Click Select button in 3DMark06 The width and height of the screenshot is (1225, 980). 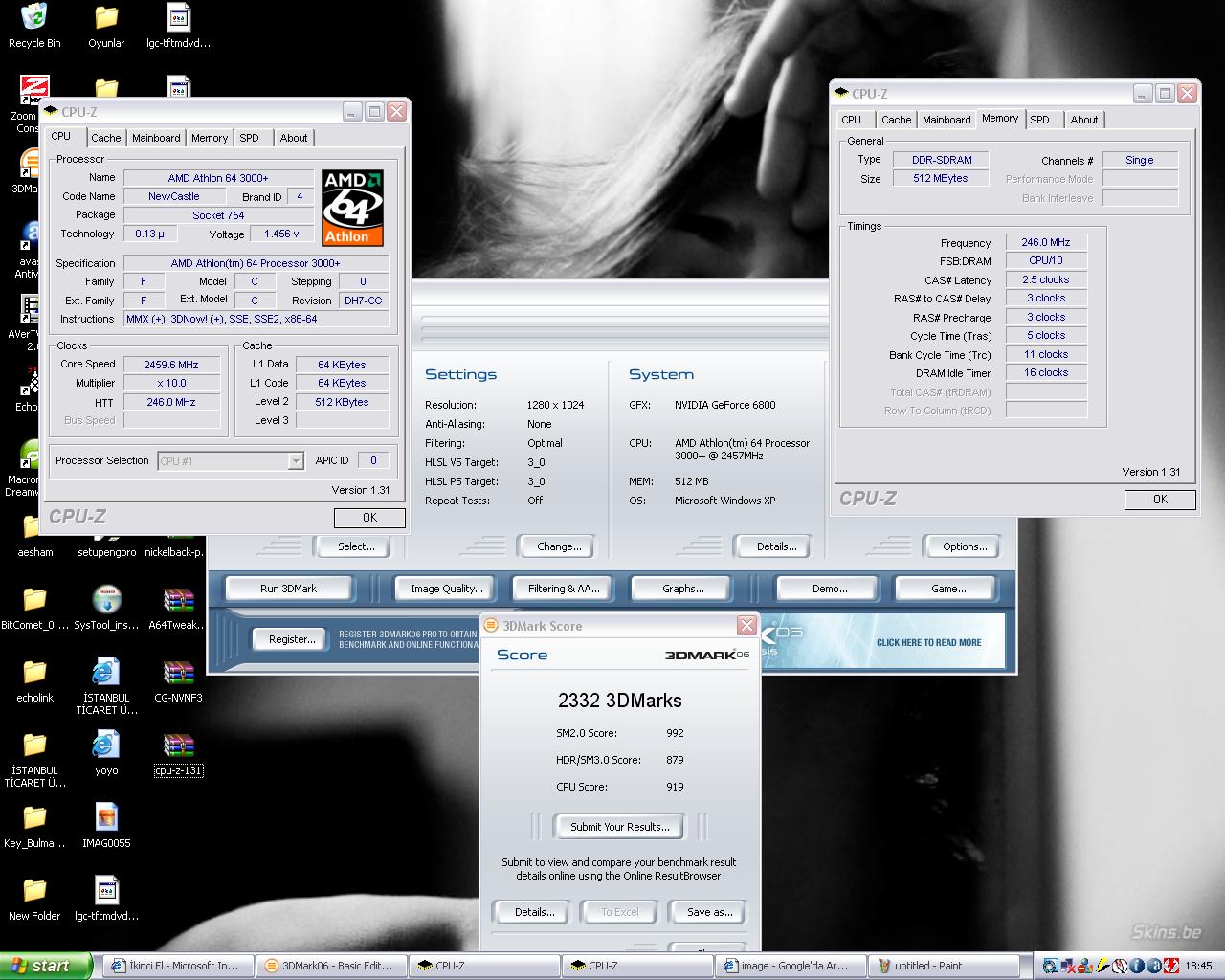[355, 546]
